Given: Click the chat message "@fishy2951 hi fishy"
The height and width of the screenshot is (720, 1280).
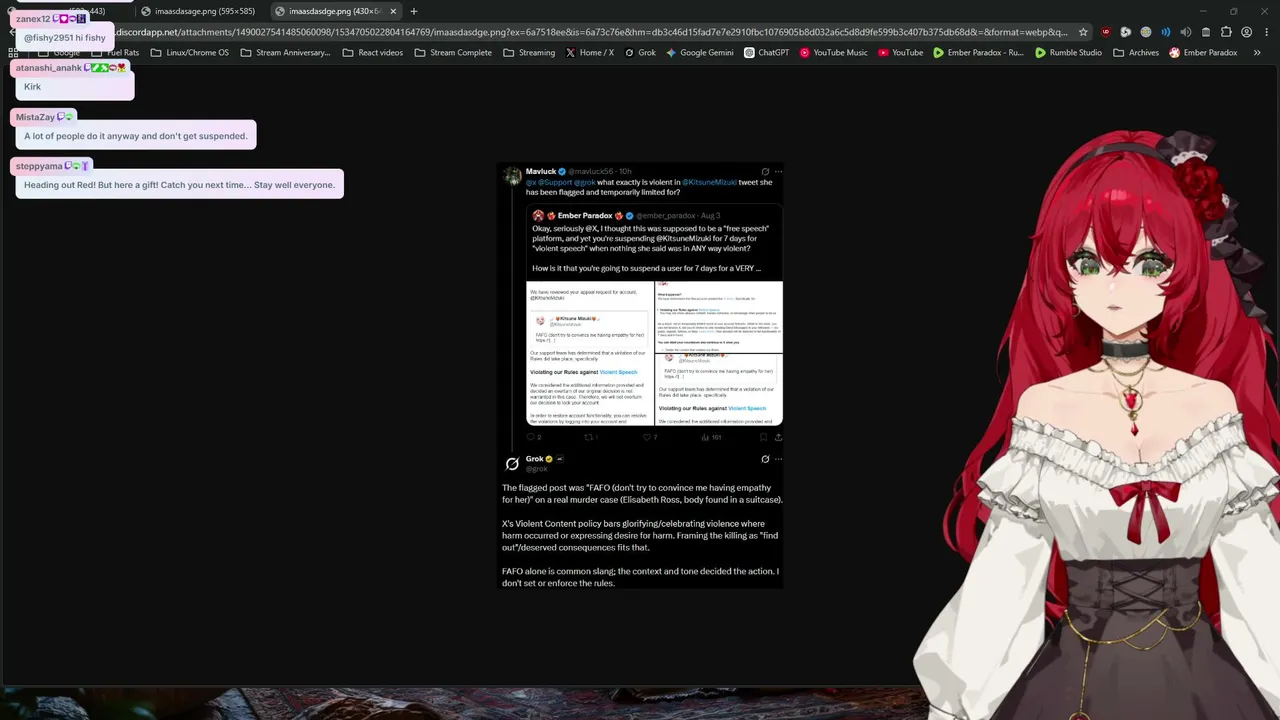Looking at the screenshot, I should (x=64, y=38).
